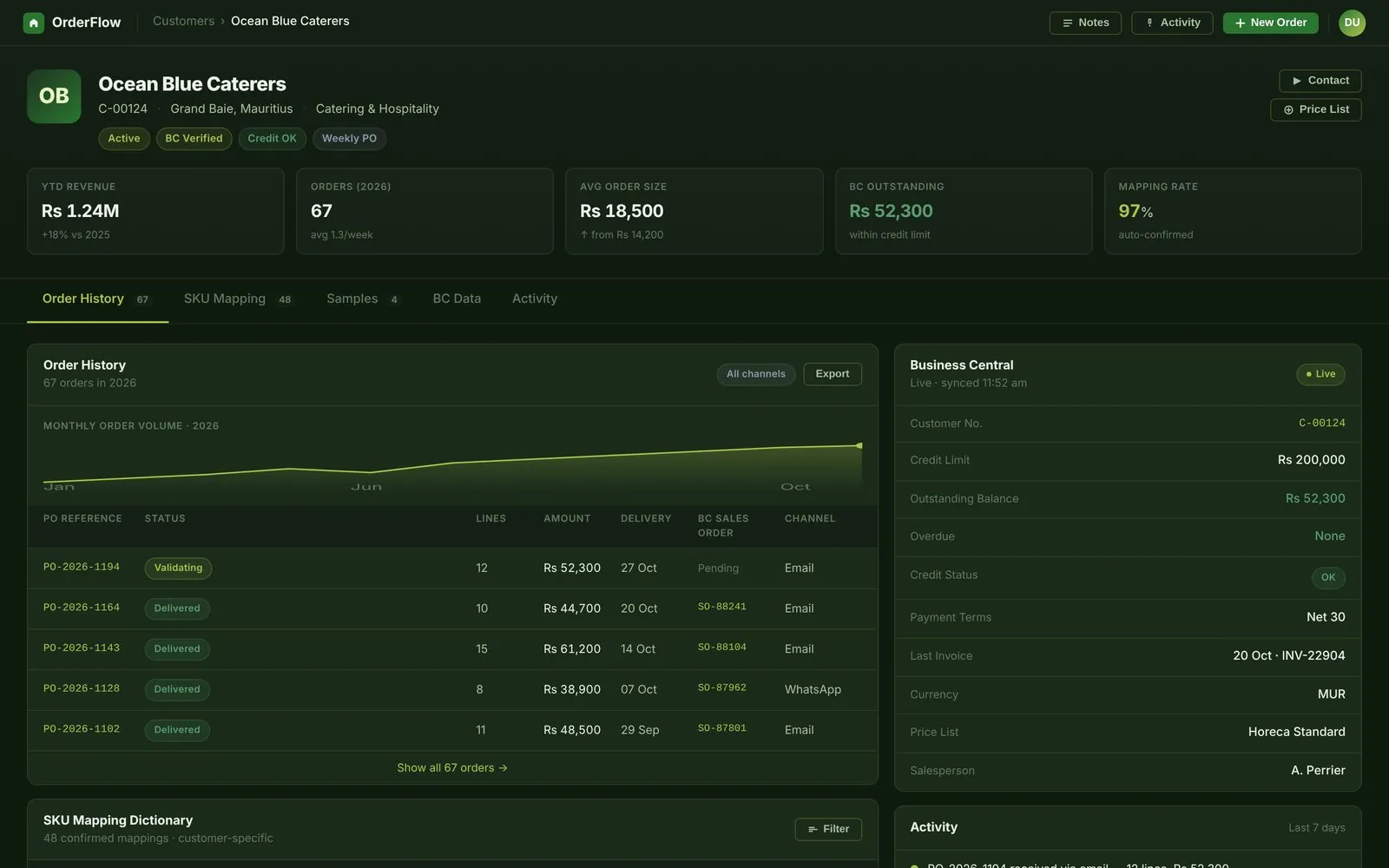Create a New Order
Viewport: 1389px width, 868px height.
(x=1270, y=23)
